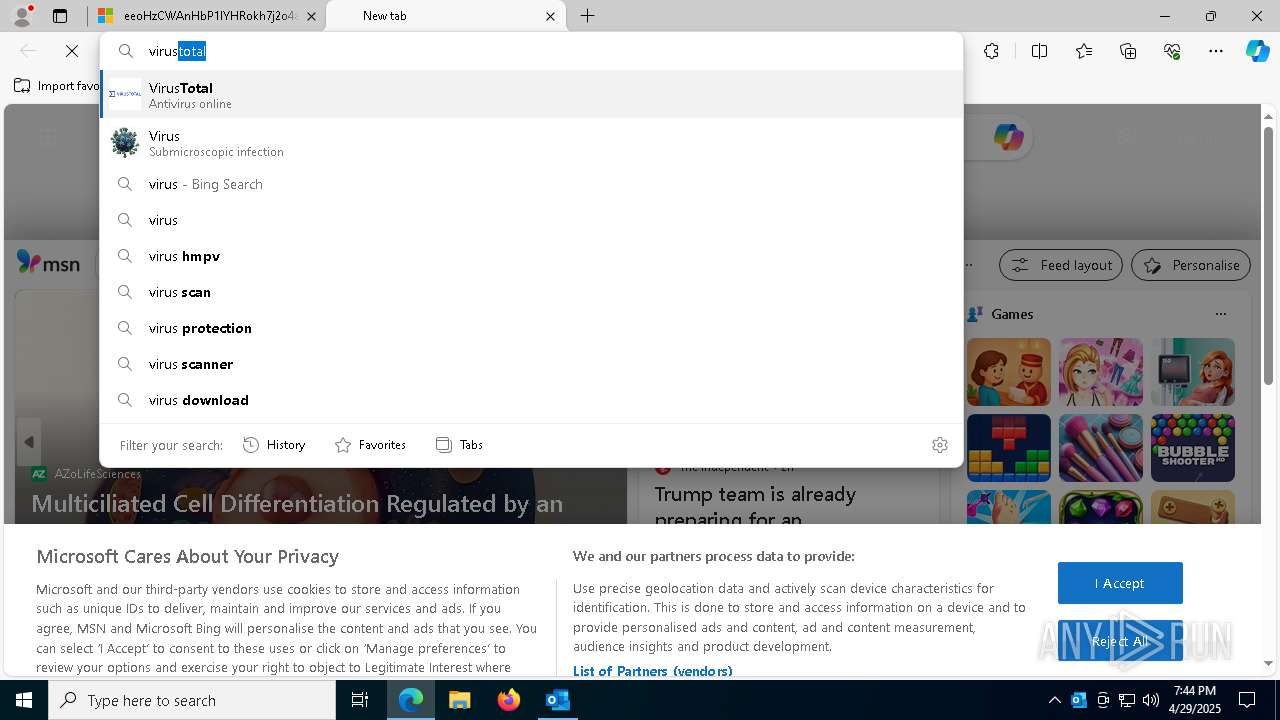Open volume control in tray
The width and height of the screenshot is (1280, 720).
(x=1150, y=700)
